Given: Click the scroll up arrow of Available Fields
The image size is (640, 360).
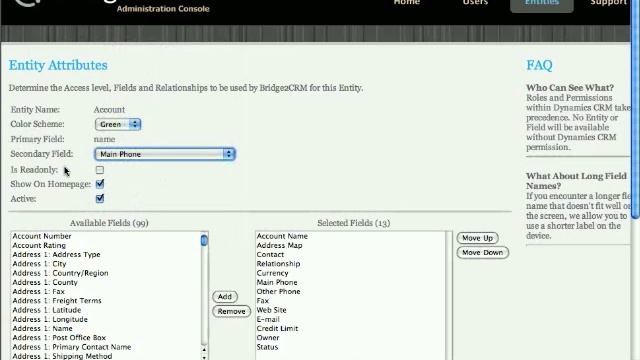Looking at the screenshot, I should point(204,350).
